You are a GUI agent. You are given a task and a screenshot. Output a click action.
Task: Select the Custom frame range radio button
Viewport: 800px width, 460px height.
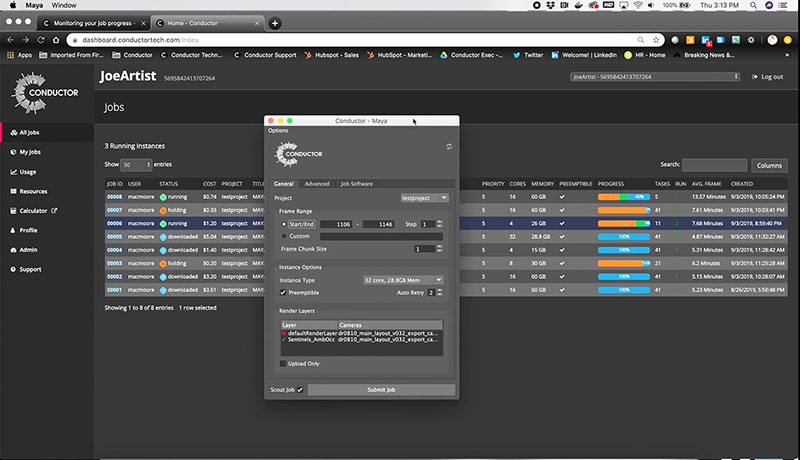(x=284, y=236)
